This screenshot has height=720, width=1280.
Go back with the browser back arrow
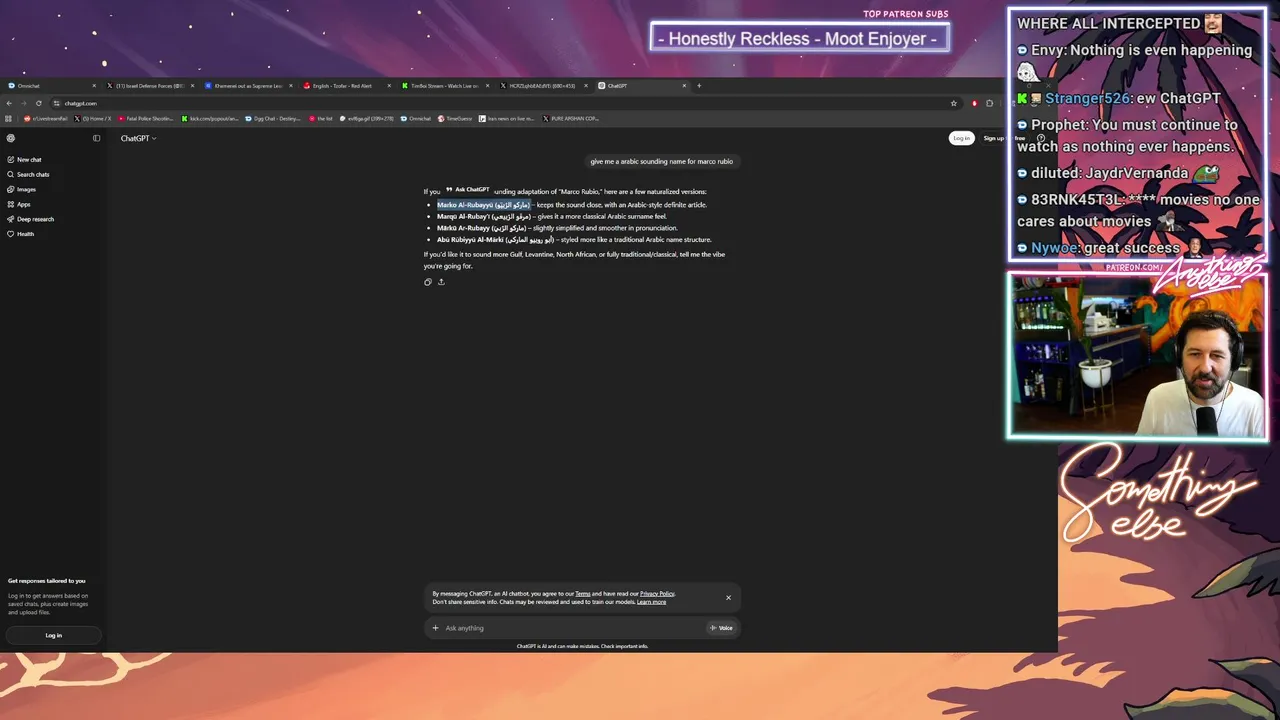[9, 103]
